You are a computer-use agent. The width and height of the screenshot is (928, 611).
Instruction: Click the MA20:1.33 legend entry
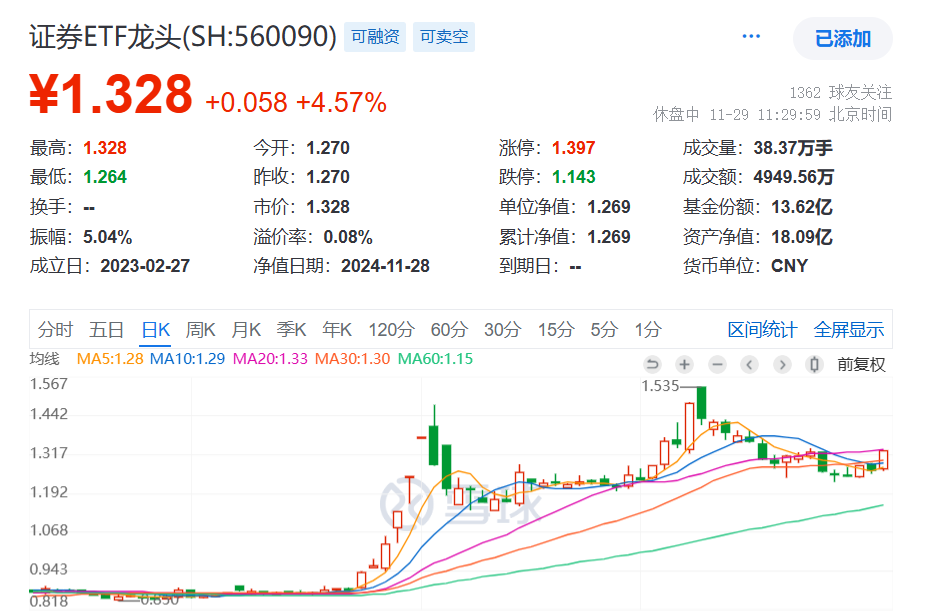(270, 359)
